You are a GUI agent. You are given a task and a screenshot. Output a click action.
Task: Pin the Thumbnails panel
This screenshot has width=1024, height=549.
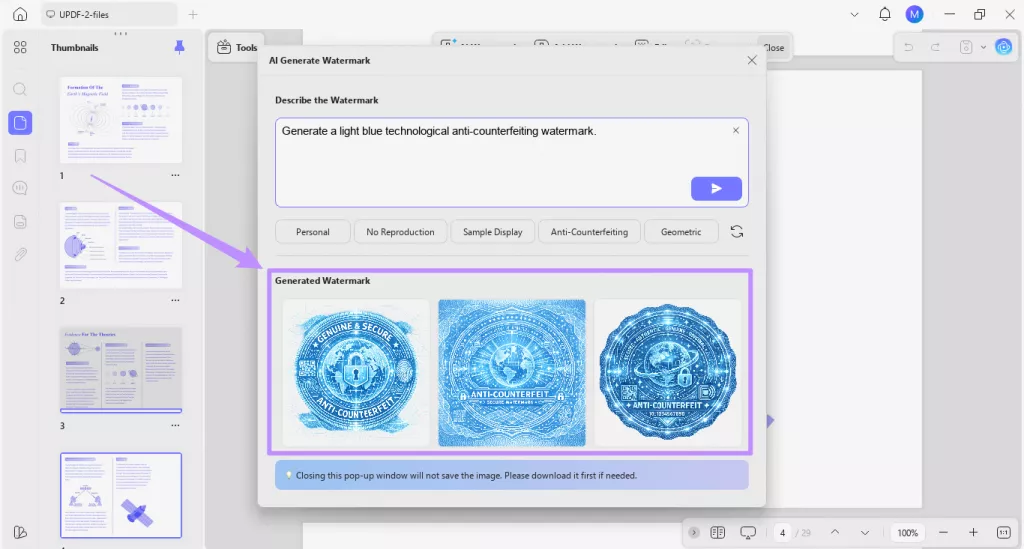click(179, 47)
